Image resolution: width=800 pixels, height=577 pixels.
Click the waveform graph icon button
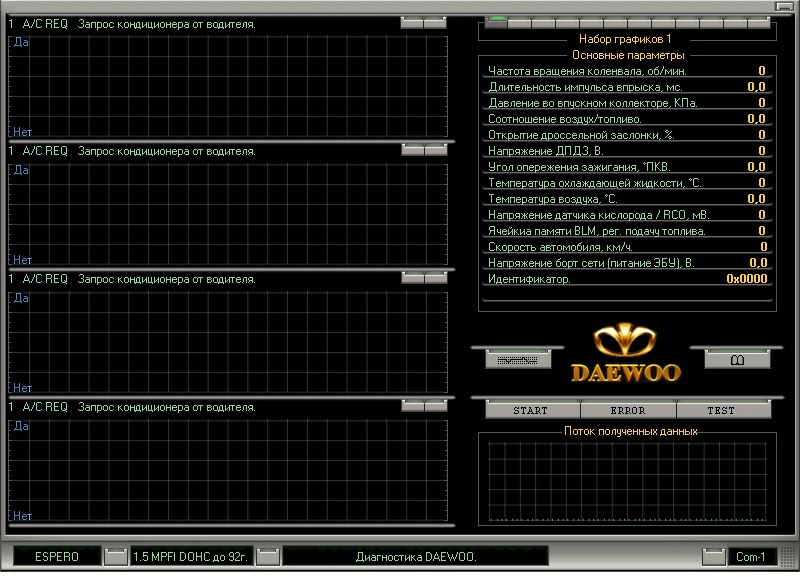(x=517, y=359)
